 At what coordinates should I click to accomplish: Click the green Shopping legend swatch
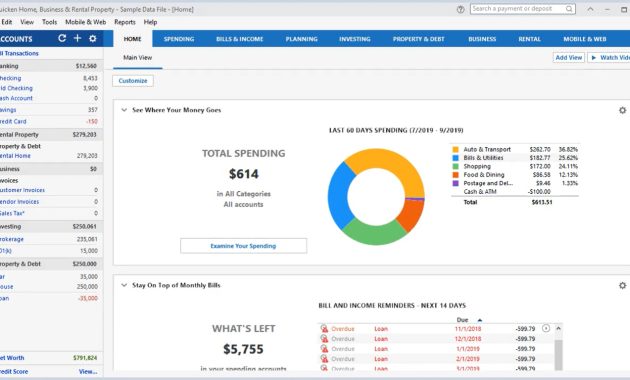pyautogui.click(x=455, y=166)
